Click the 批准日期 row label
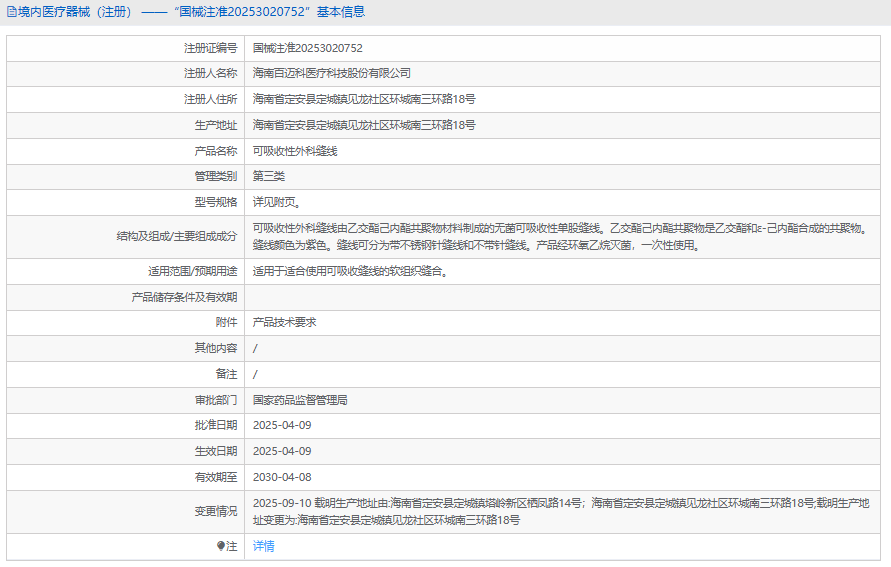 point(216,425)
